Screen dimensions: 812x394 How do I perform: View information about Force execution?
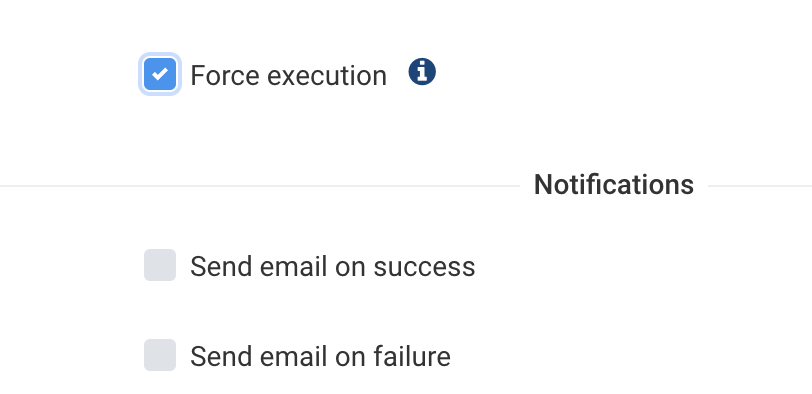coord(422,72)
